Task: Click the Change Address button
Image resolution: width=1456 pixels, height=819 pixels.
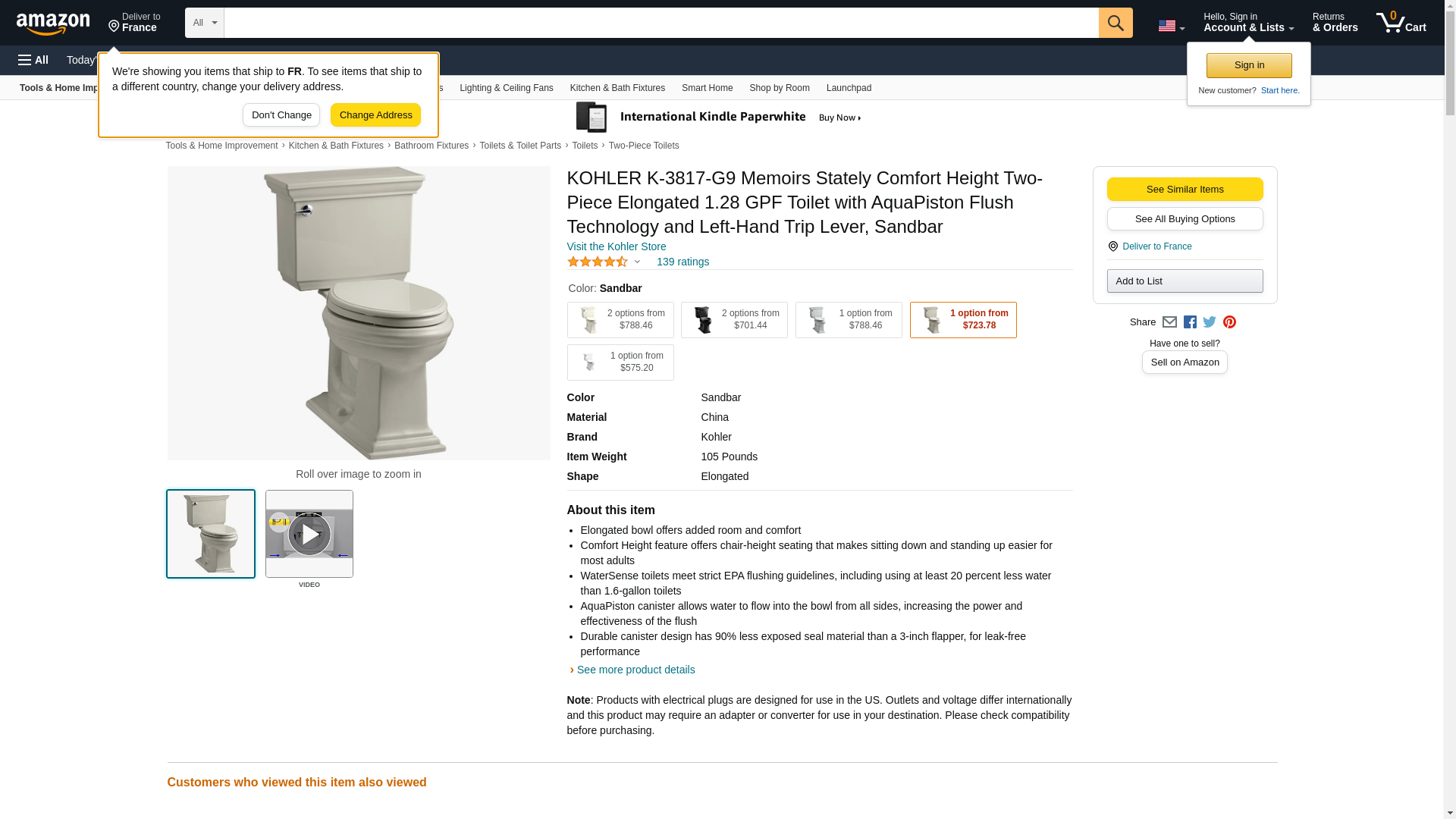Action: pos(375,115)
